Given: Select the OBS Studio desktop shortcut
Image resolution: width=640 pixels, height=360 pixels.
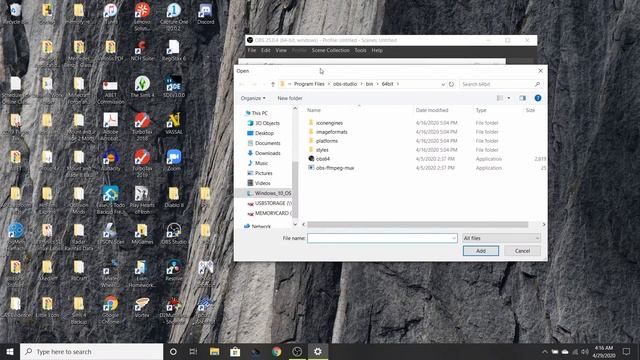Looking at the screenshot, I should [173, 234].
